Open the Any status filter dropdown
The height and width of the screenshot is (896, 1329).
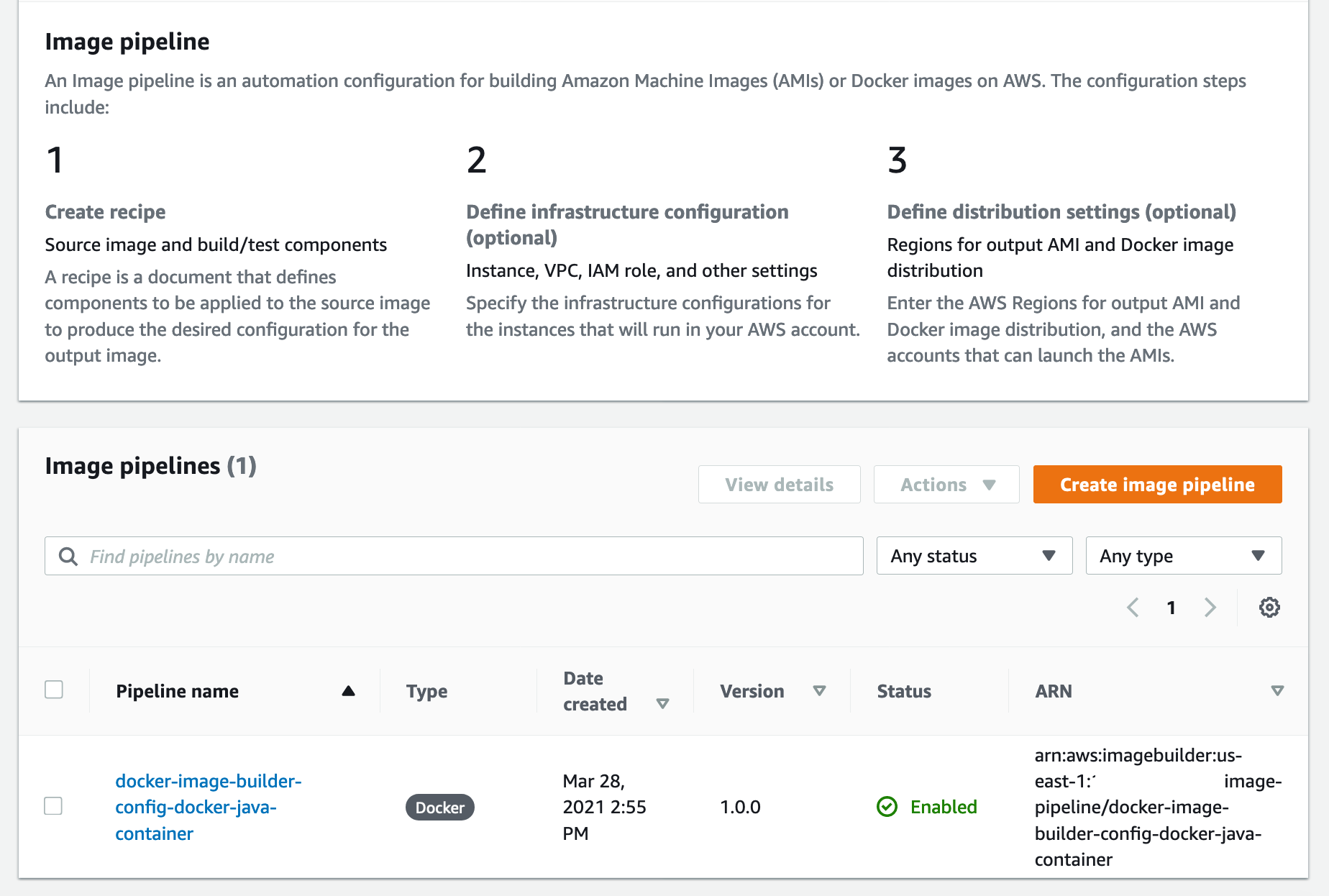(974, 555)
